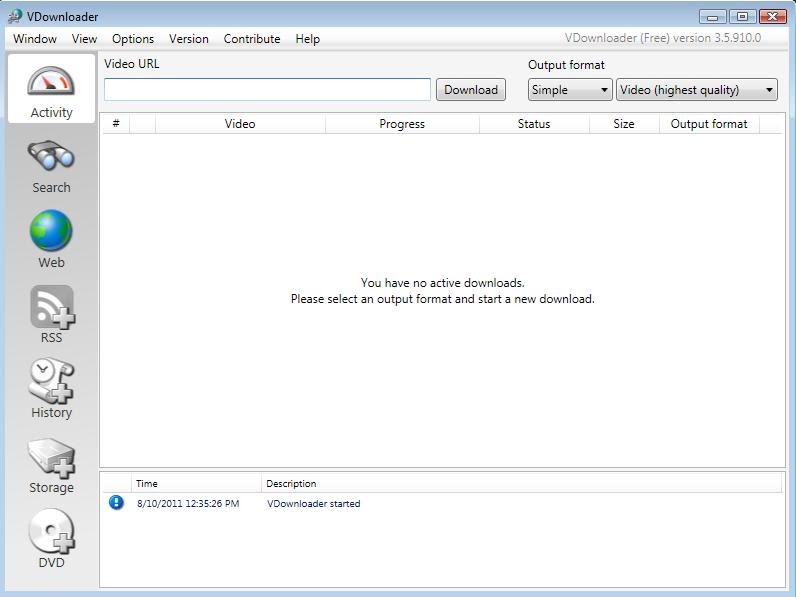The height and width of the screenshot is (597, 796).
Task: Sort by Output format column header
Action: coord(709,124)
